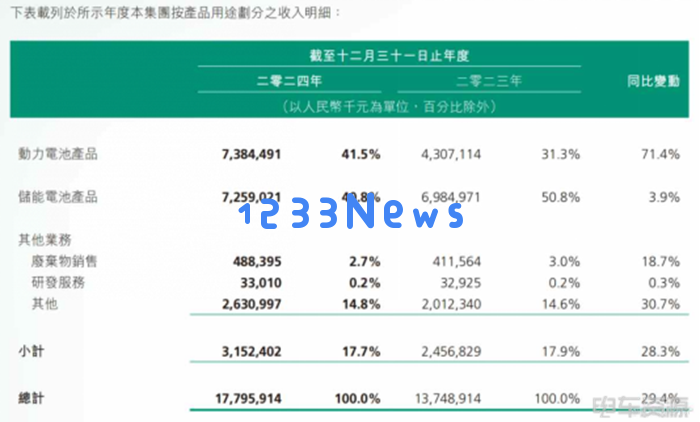
Task: Click the 同比變動 column header
Action: [x=653, y=81]
